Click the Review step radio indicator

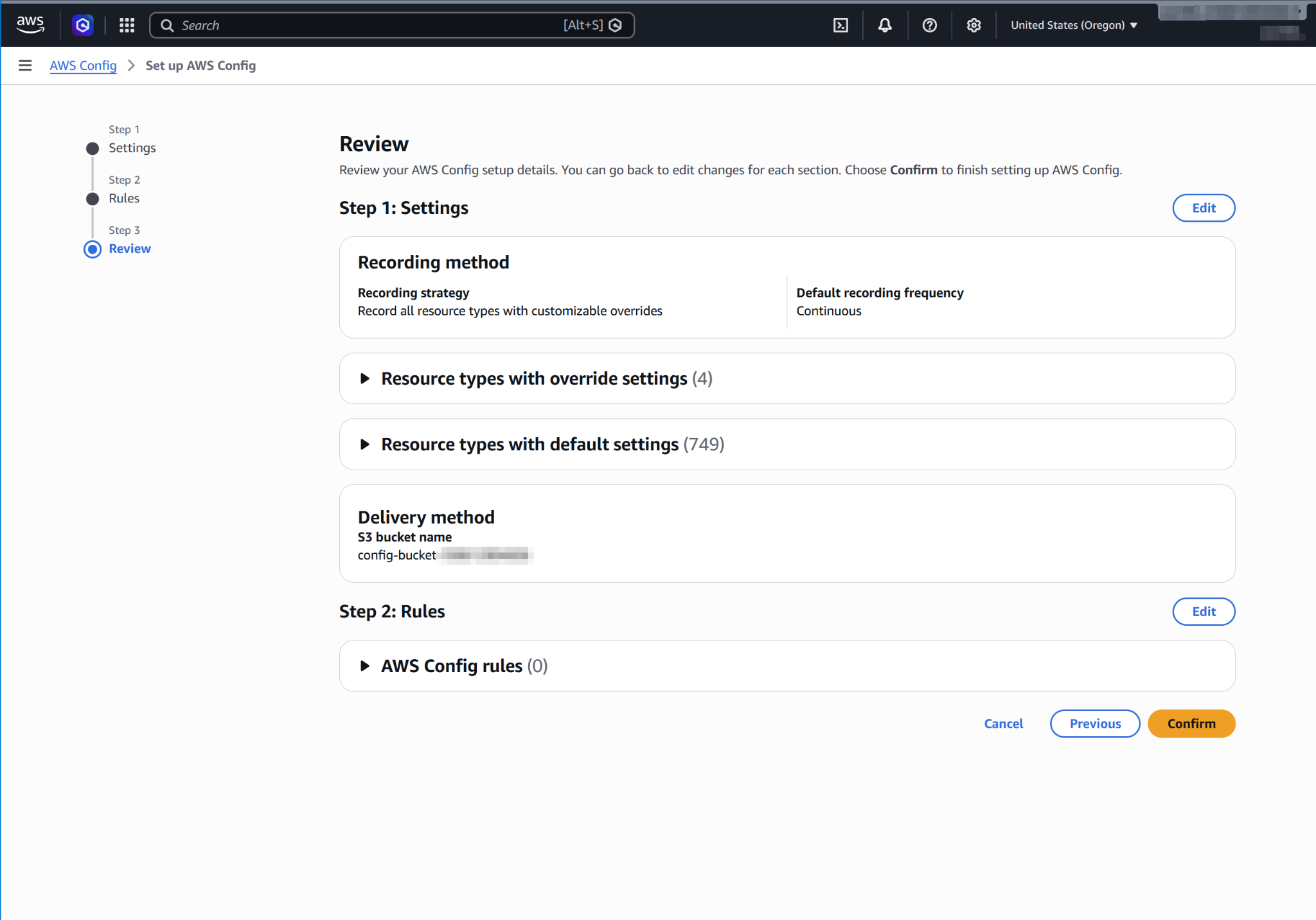93,249
